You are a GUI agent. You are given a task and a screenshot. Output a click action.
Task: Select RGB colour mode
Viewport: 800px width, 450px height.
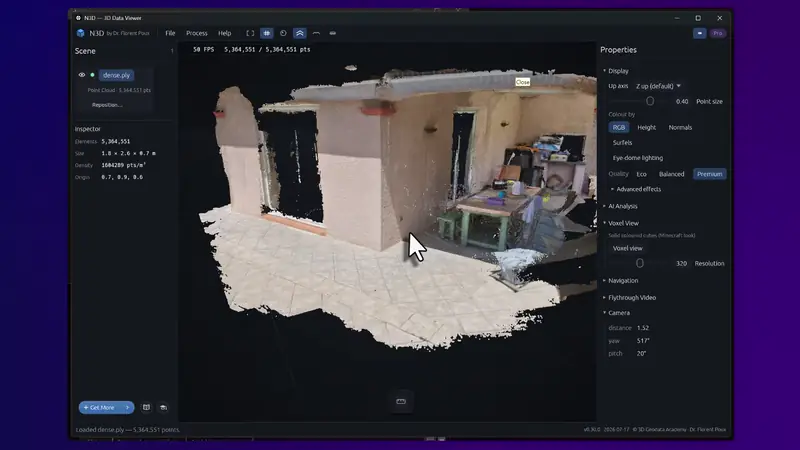click(x=618, y=128)
